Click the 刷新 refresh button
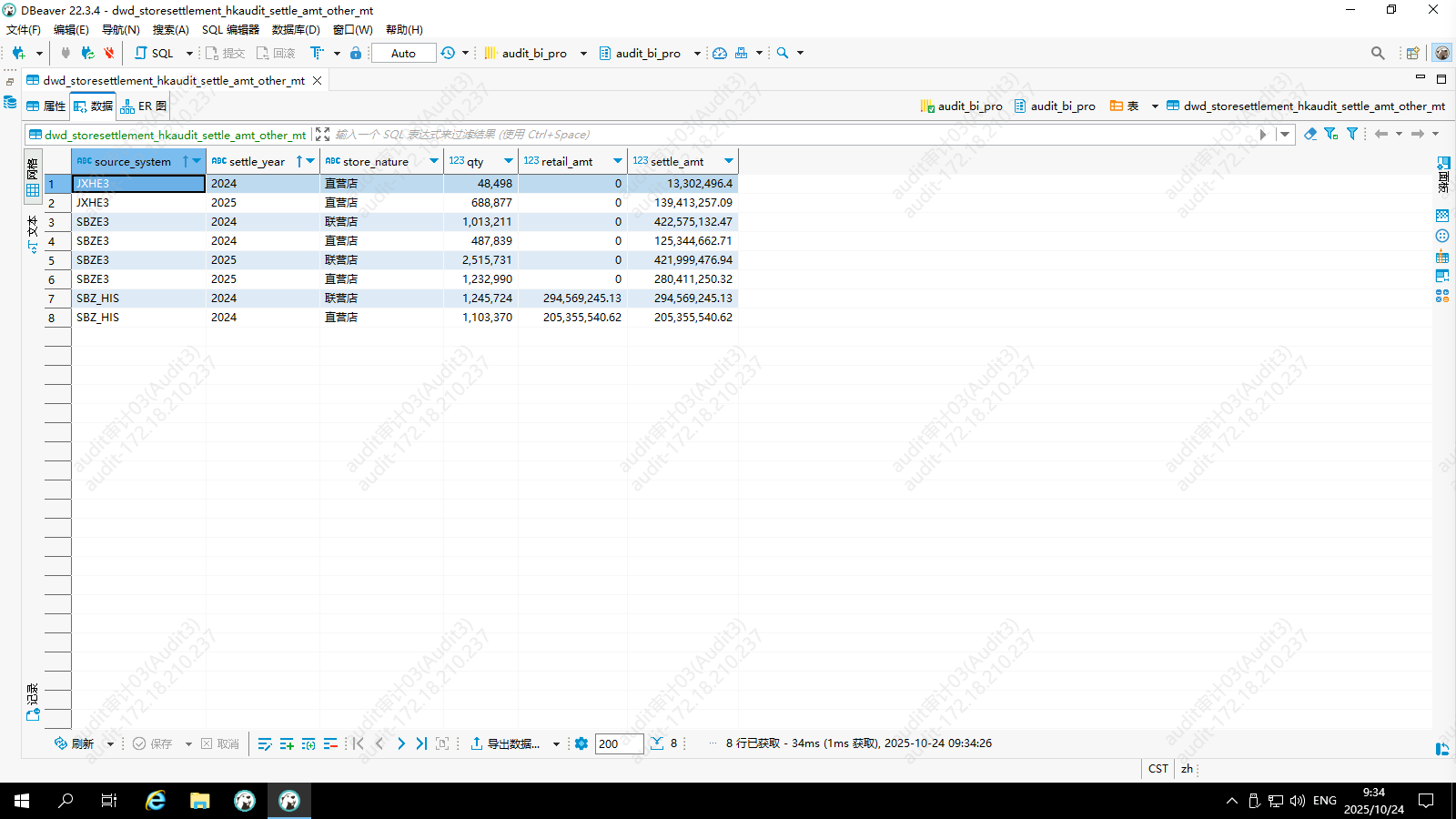 click(75, 743)
